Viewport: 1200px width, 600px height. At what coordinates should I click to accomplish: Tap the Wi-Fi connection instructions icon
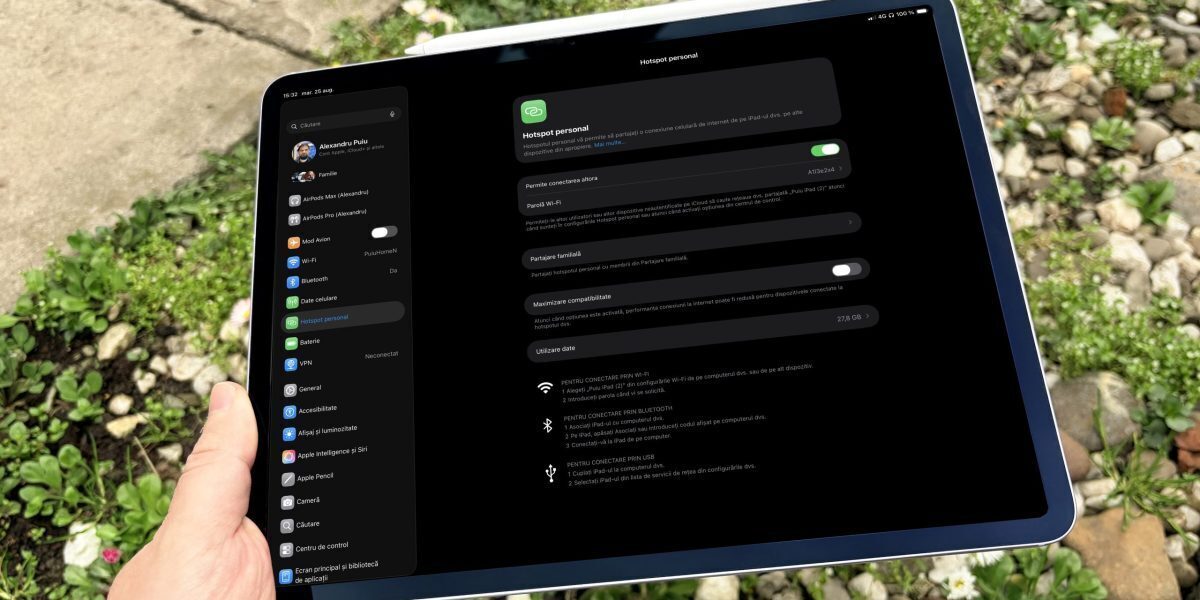545,387
